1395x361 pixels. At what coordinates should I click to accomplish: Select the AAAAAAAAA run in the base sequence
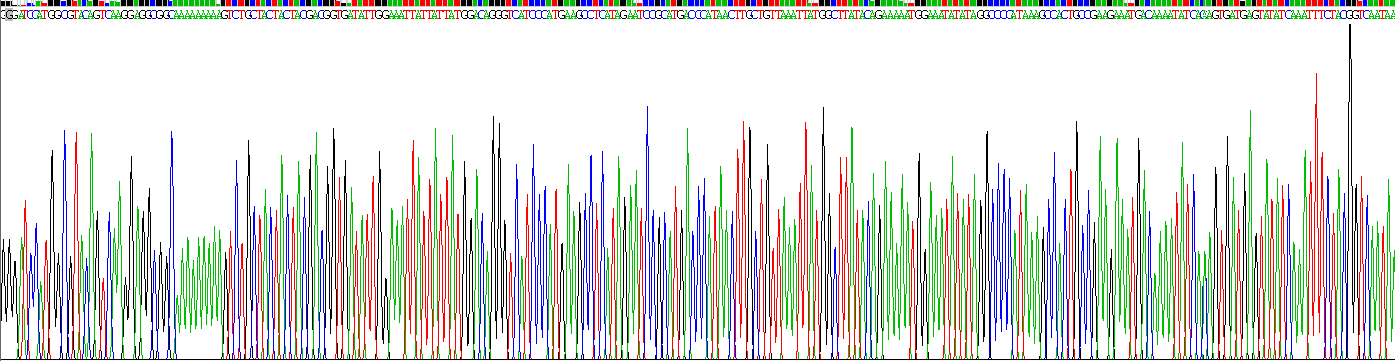coord(197,16)
